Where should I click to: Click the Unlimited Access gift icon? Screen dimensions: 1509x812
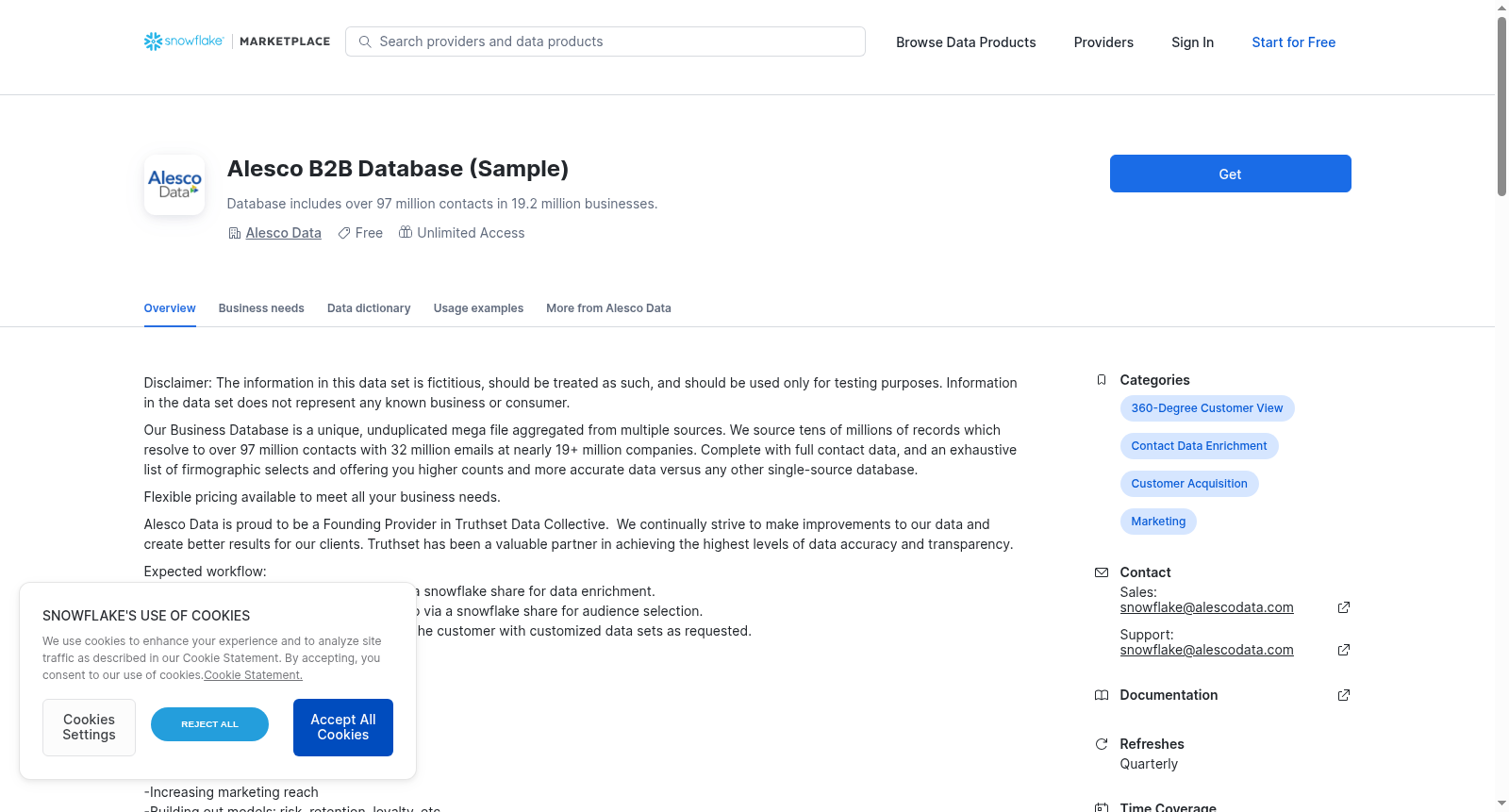coord(406,232)
